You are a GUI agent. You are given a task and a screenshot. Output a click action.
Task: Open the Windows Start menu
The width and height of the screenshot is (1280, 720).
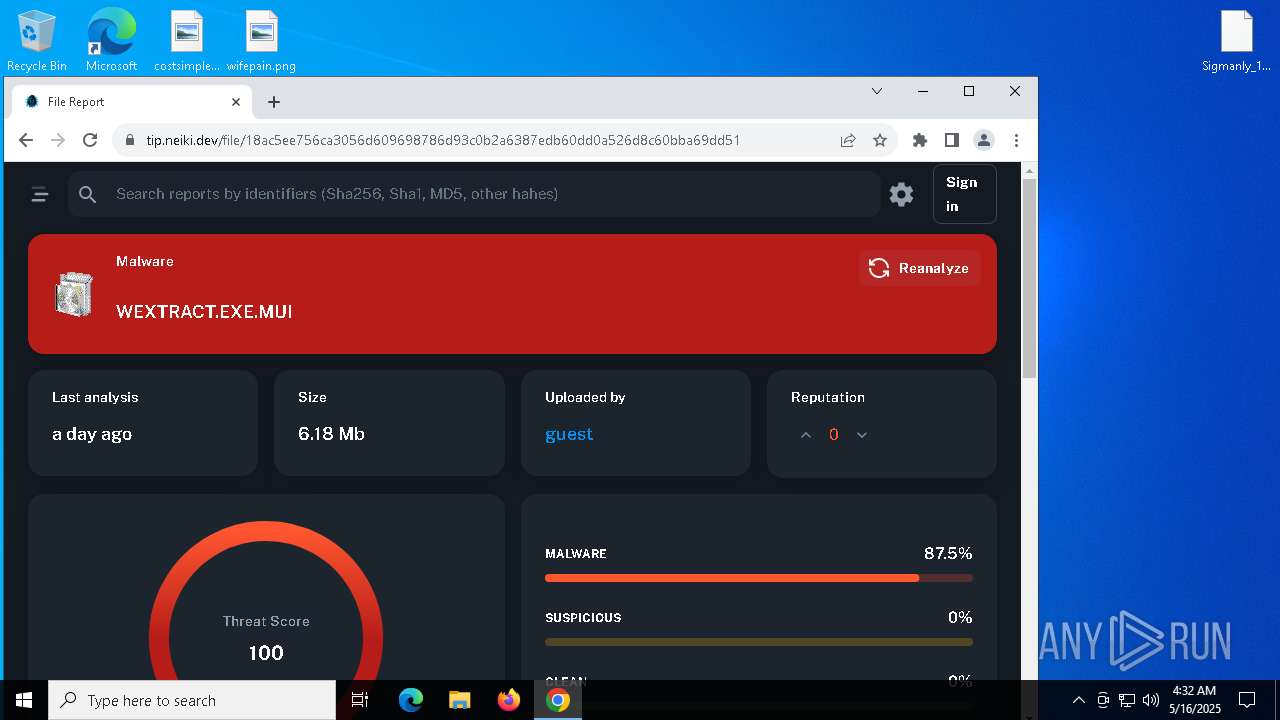coord(24,700)
